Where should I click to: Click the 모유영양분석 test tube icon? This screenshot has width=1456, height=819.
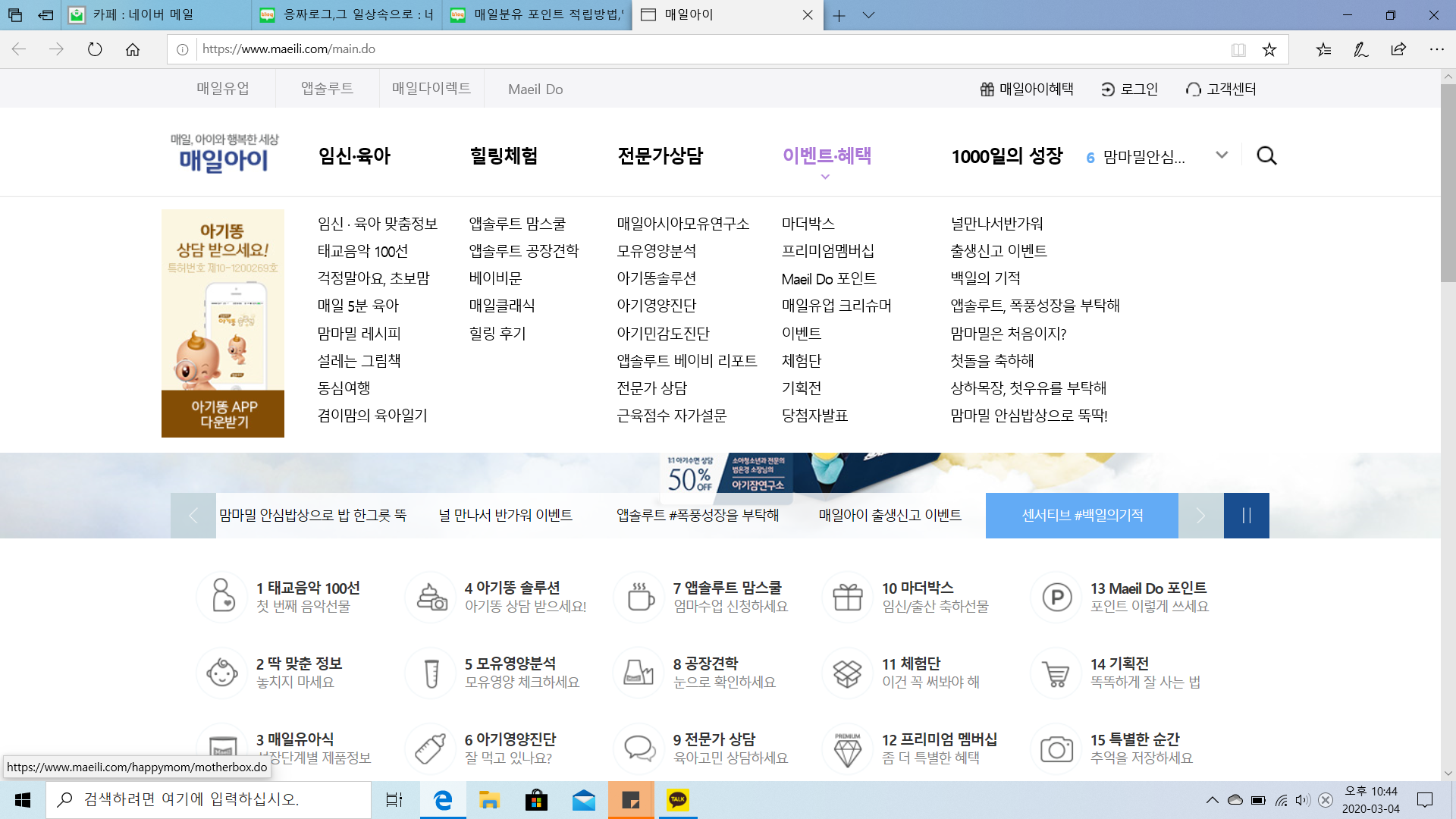coord(431,672)
